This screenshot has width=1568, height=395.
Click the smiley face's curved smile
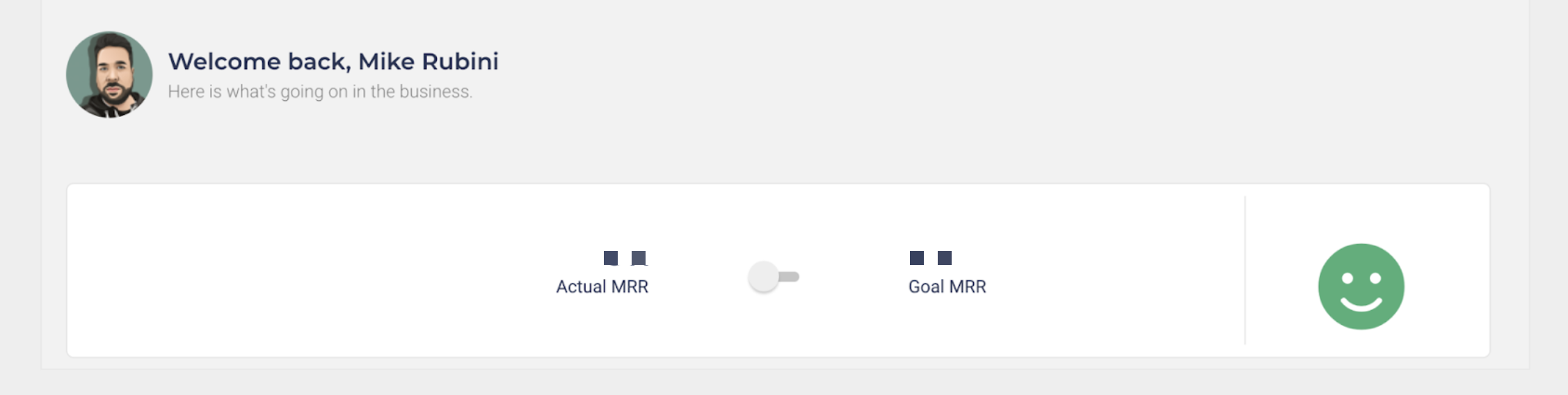tap(1361, 305)
